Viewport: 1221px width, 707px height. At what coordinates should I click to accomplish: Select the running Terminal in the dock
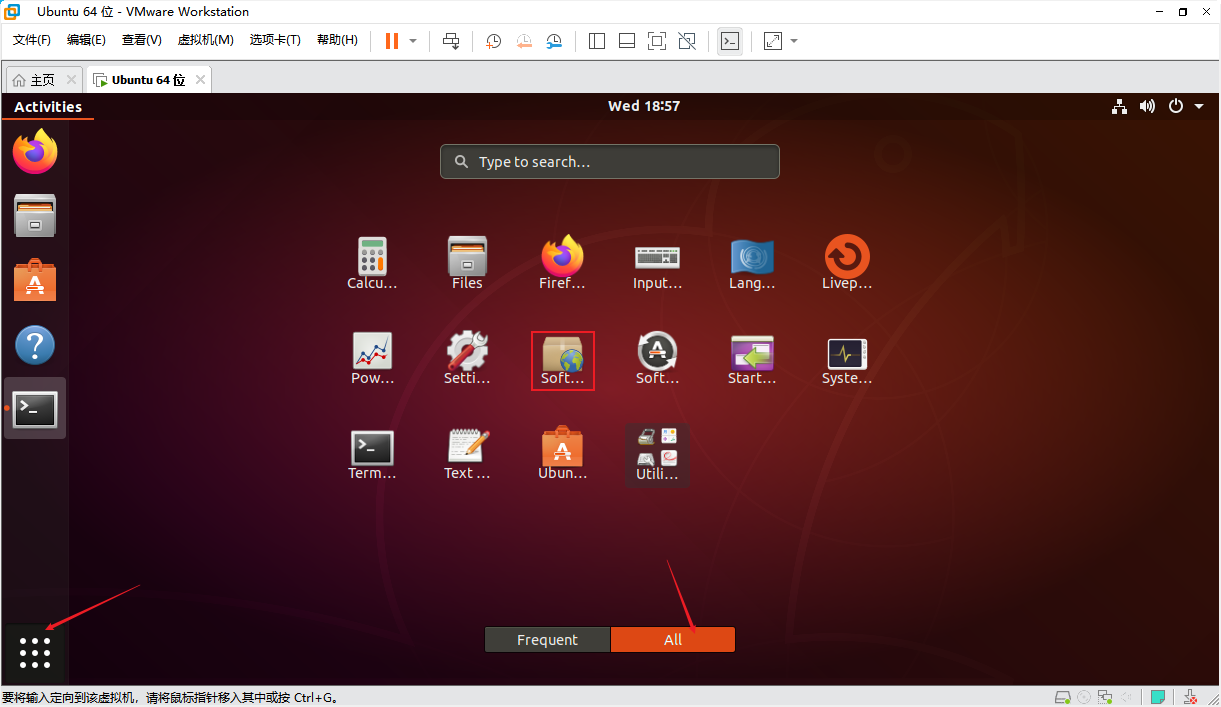point(35,408)
